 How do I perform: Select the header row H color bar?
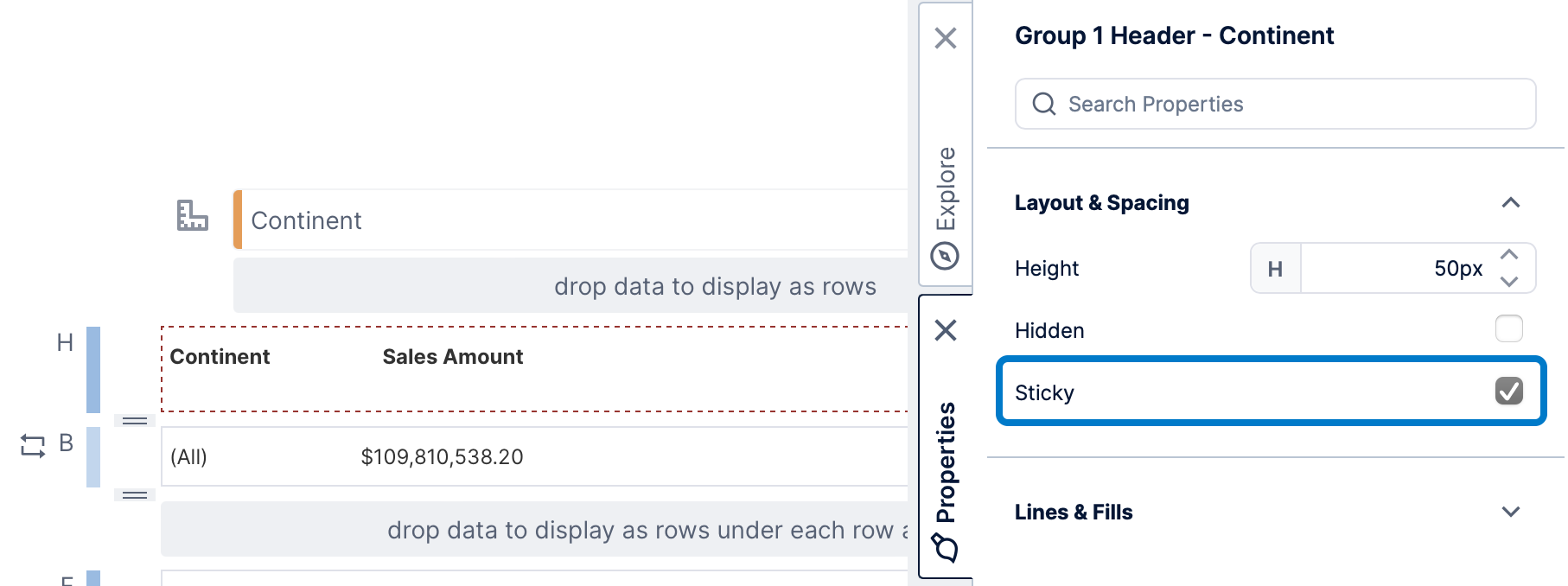tap(93, 369)
